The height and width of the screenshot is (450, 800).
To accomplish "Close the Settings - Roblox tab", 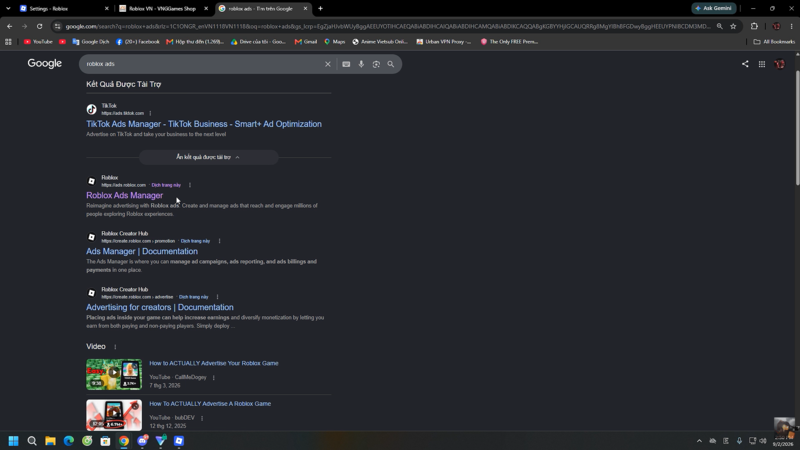I will [x=107, y=8].
